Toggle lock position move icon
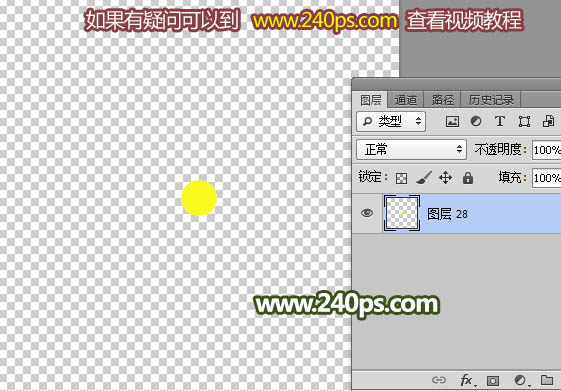The width and height of the screenshot is (561, 391). [445, 177]
